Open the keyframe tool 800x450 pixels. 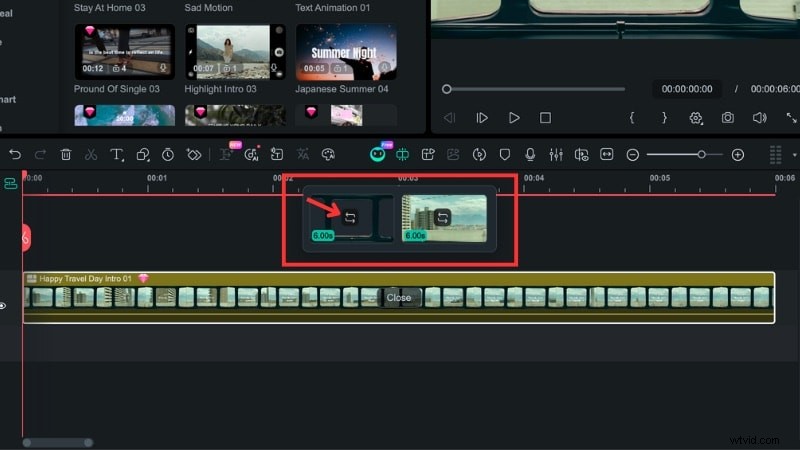pyautogui.click(x=194, y=154)
